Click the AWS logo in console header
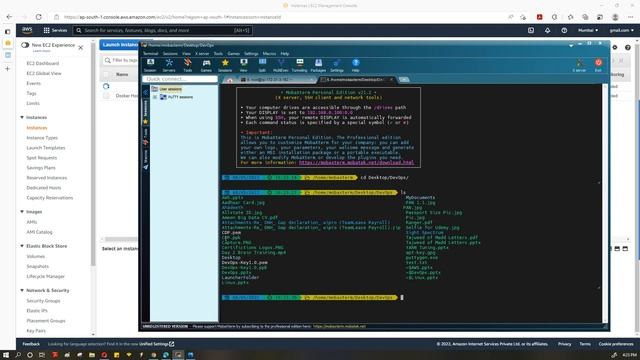The image size is (640, 360). point(27,30)
